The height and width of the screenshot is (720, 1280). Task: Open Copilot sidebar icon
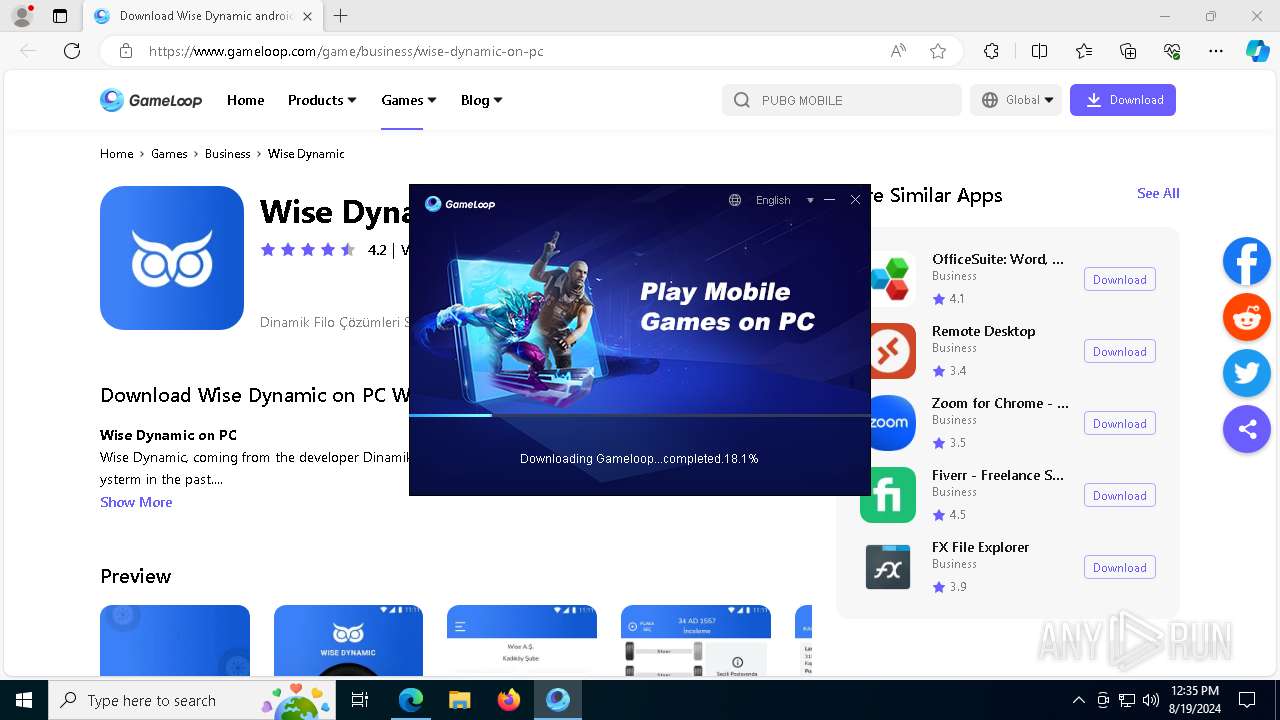[1257, 51]
